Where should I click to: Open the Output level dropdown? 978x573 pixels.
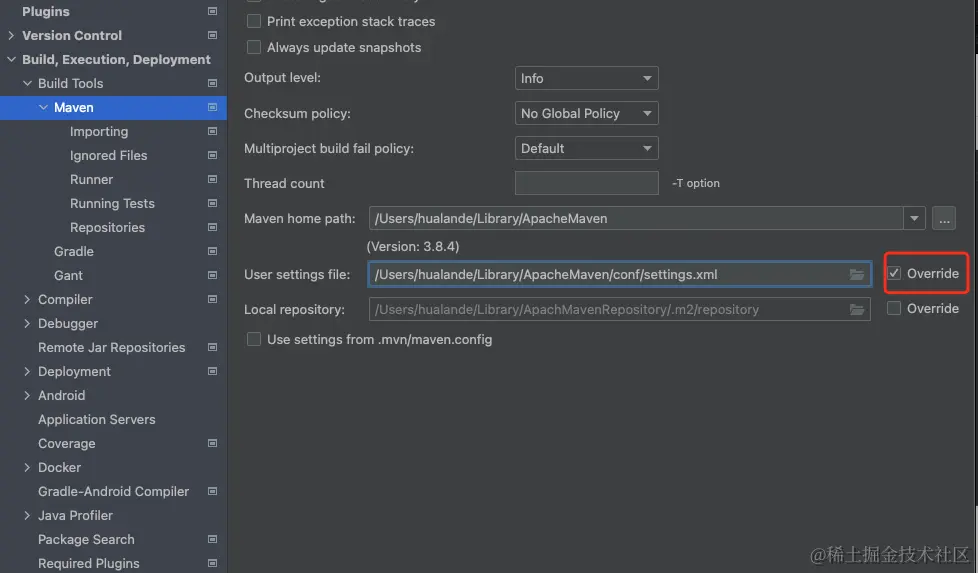tap(586, 78)
